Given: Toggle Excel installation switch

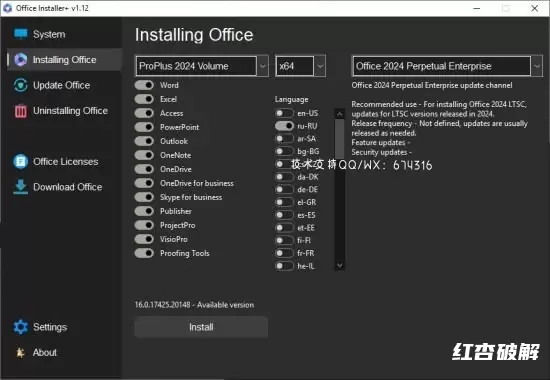Looking at the screenshot, I should tap(144, 99).
